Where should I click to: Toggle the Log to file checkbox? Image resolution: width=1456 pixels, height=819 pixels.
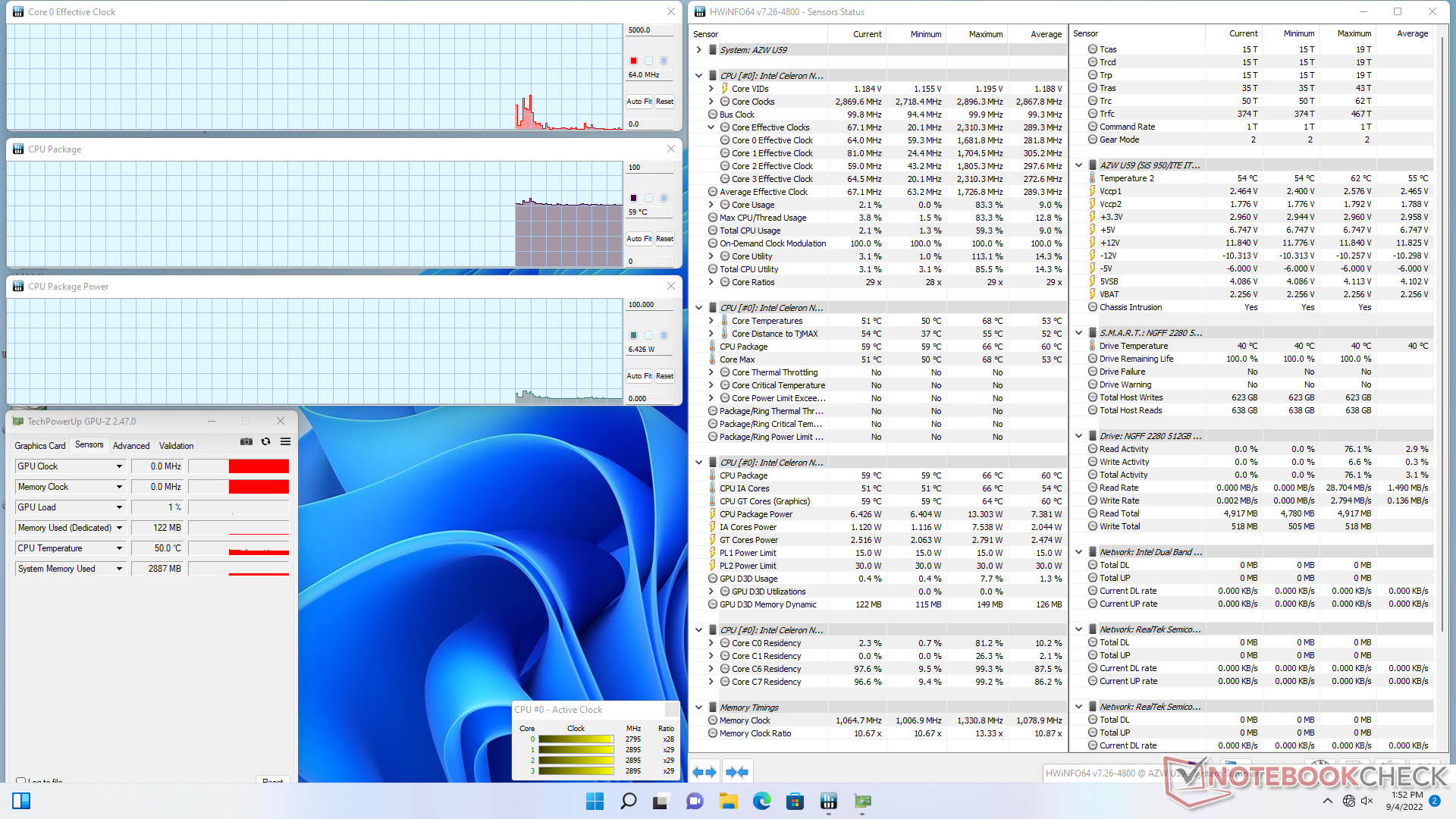click(x=21, y=781)
